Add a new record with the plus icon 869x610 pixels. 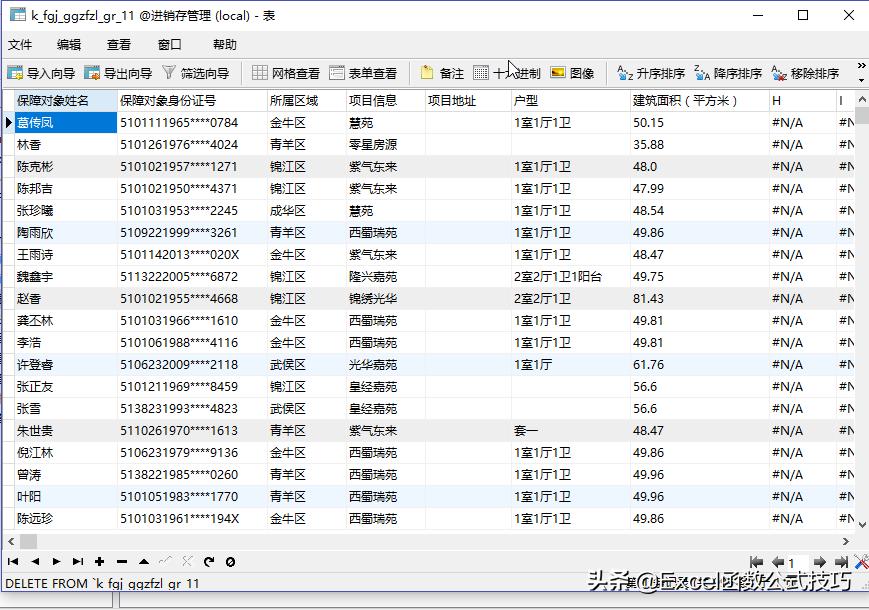tap(99, 561)
